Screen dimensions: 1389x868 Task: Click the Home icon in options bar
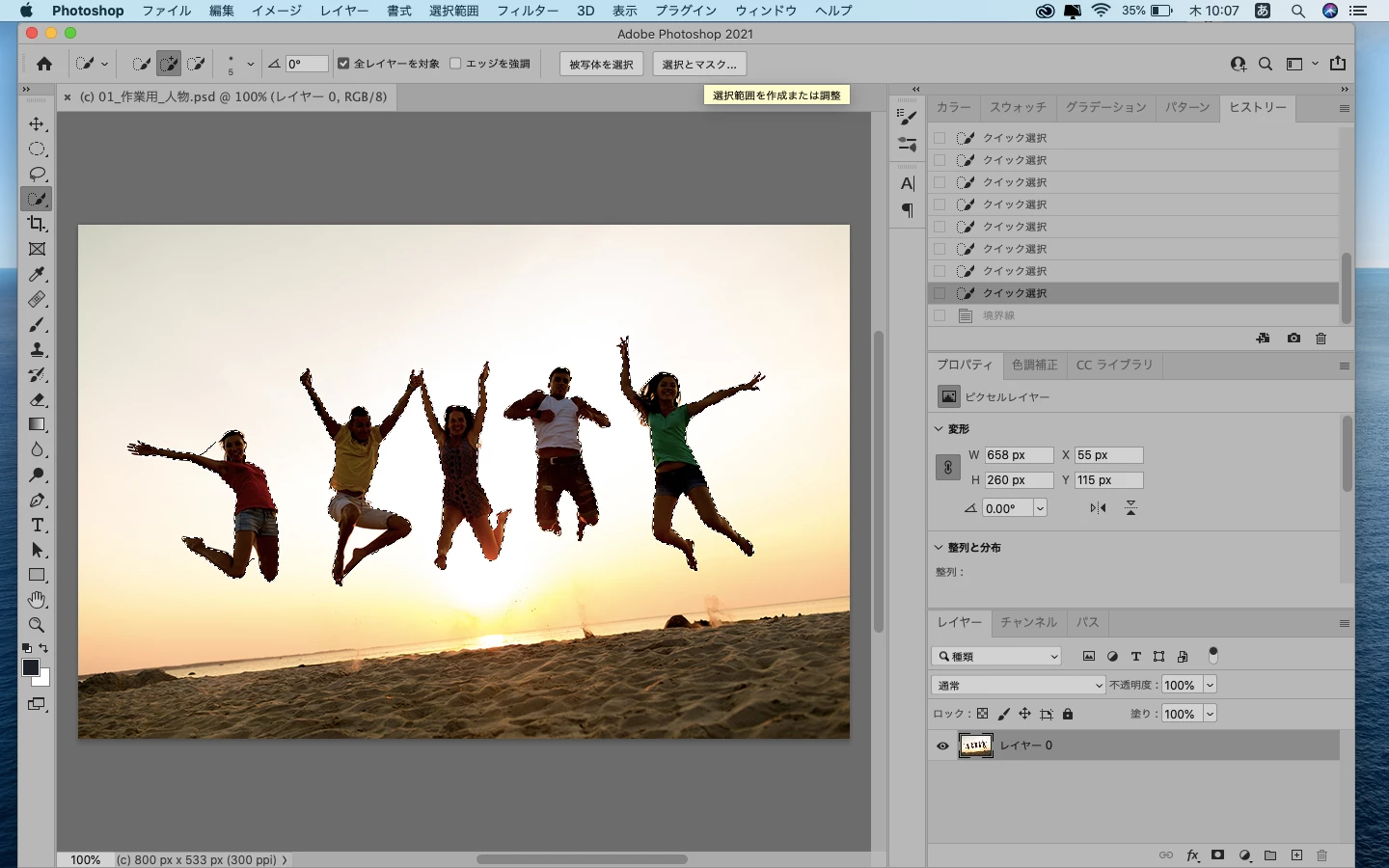coord(44,64)
